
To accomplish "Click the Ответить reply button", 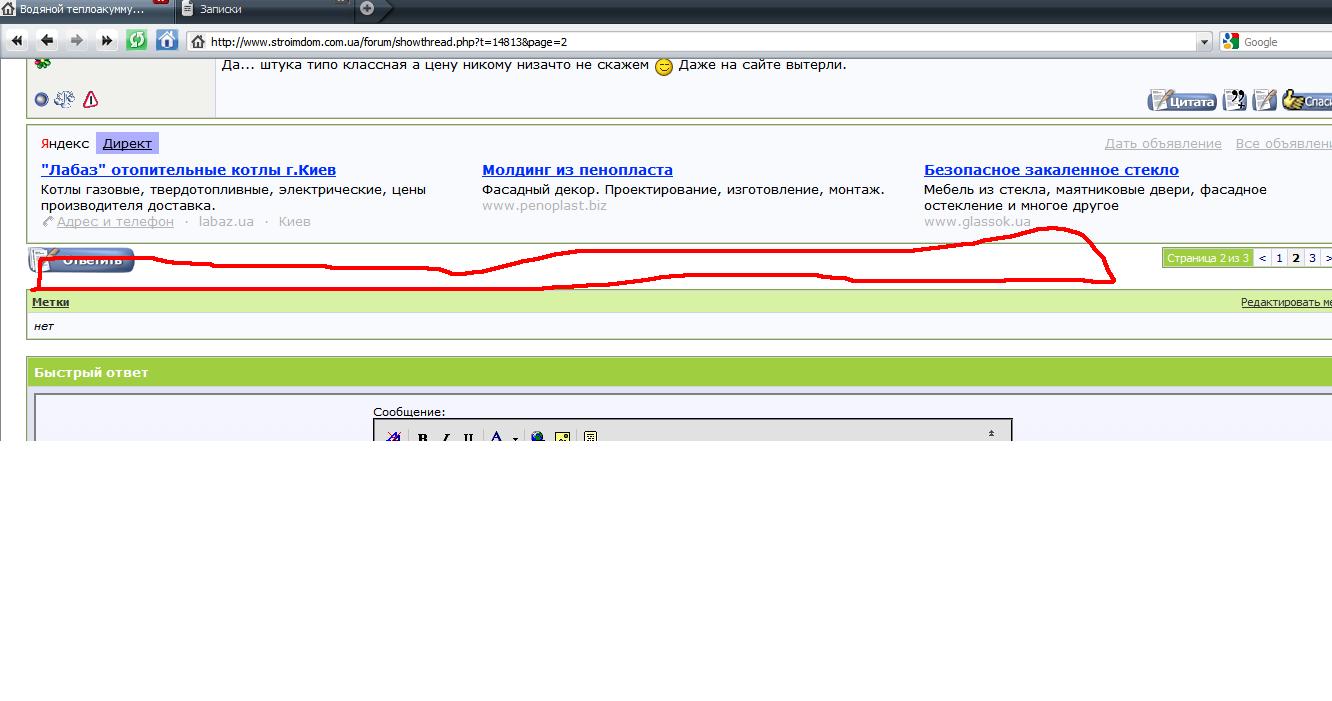I will tap(82, 260).
